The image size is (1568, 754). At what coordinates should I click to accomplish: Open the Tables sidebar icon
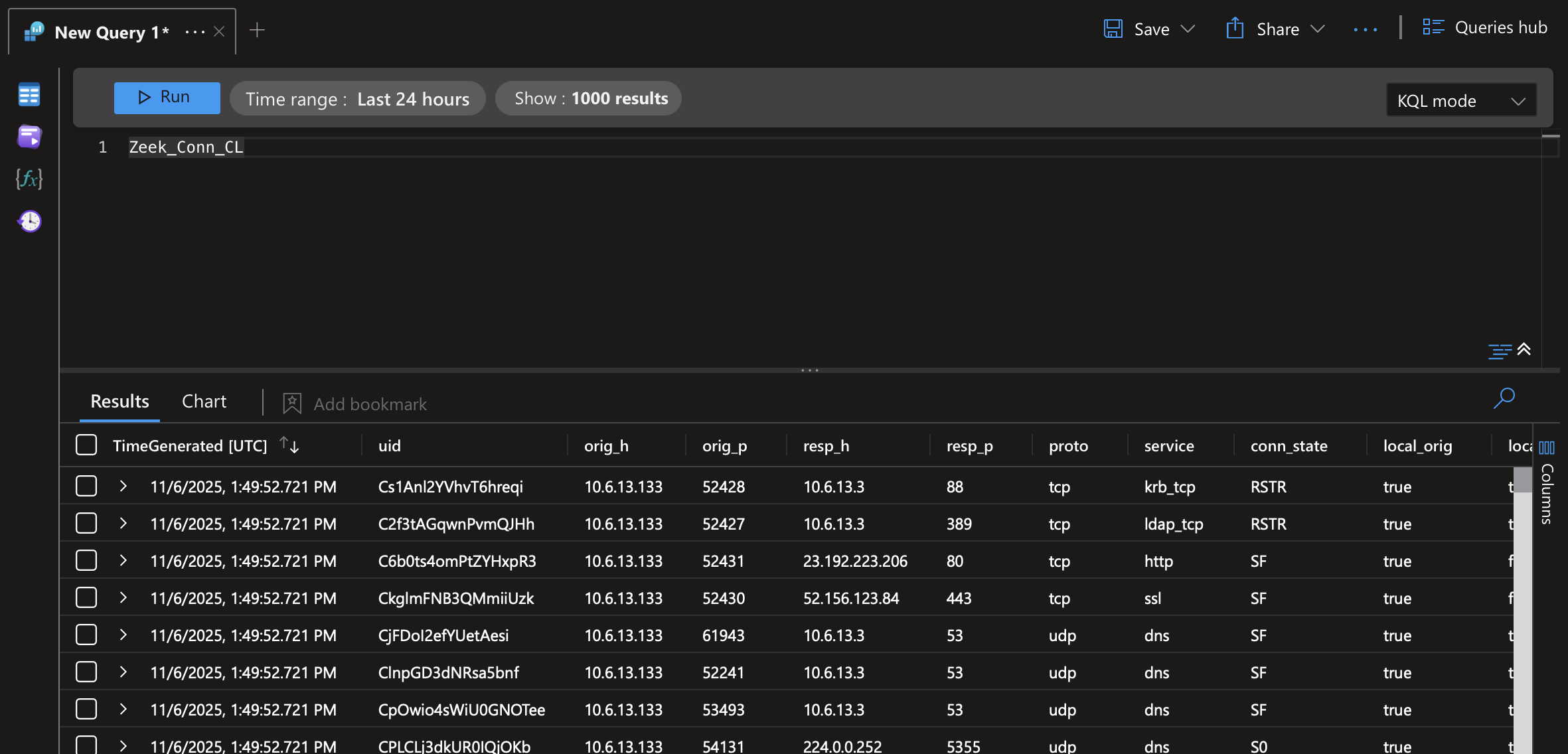click(29, 95)
